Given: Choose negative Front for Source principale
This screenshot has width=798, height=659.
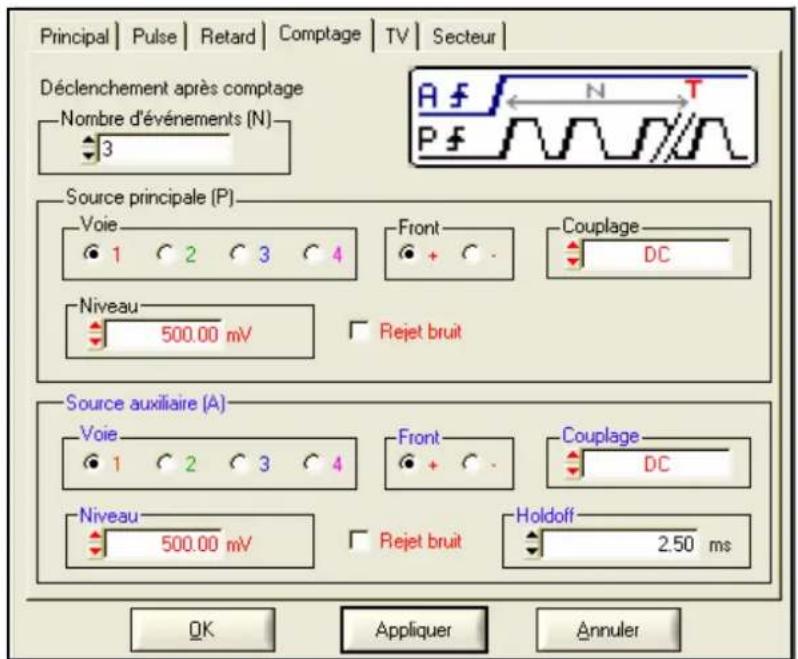Looking at the screenshot, I should (x=471, y=253).
